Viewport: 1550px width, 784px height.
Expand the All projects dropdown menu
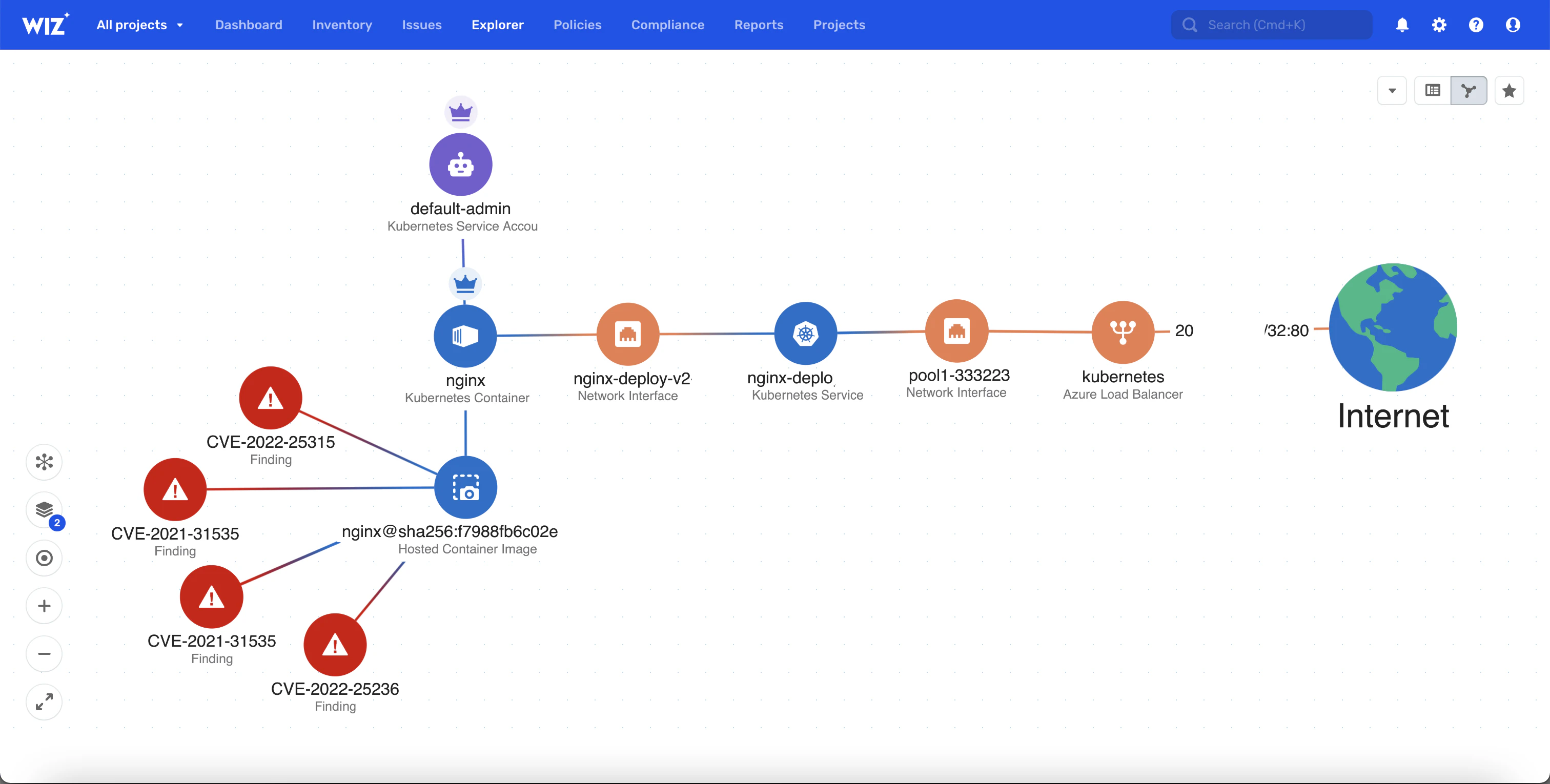[x=139, y=24]
